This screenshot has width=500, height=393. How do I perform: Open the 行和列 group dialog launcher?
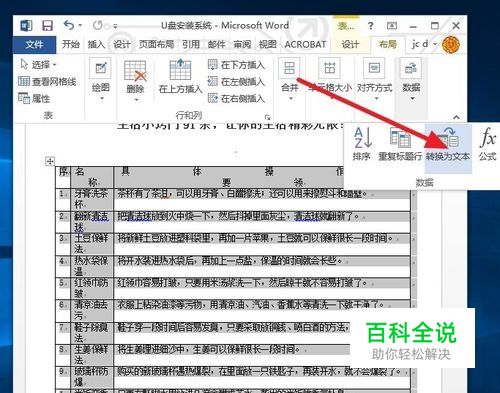267,117
